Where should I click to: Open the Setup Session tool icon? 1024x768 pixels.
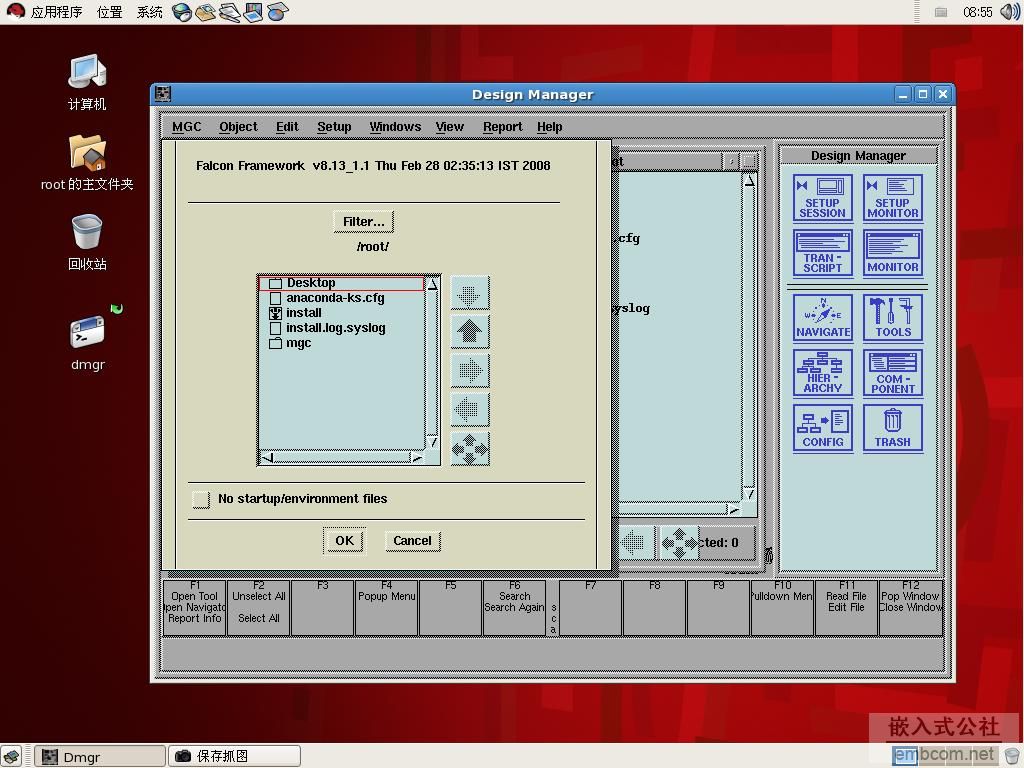point(822,197)
